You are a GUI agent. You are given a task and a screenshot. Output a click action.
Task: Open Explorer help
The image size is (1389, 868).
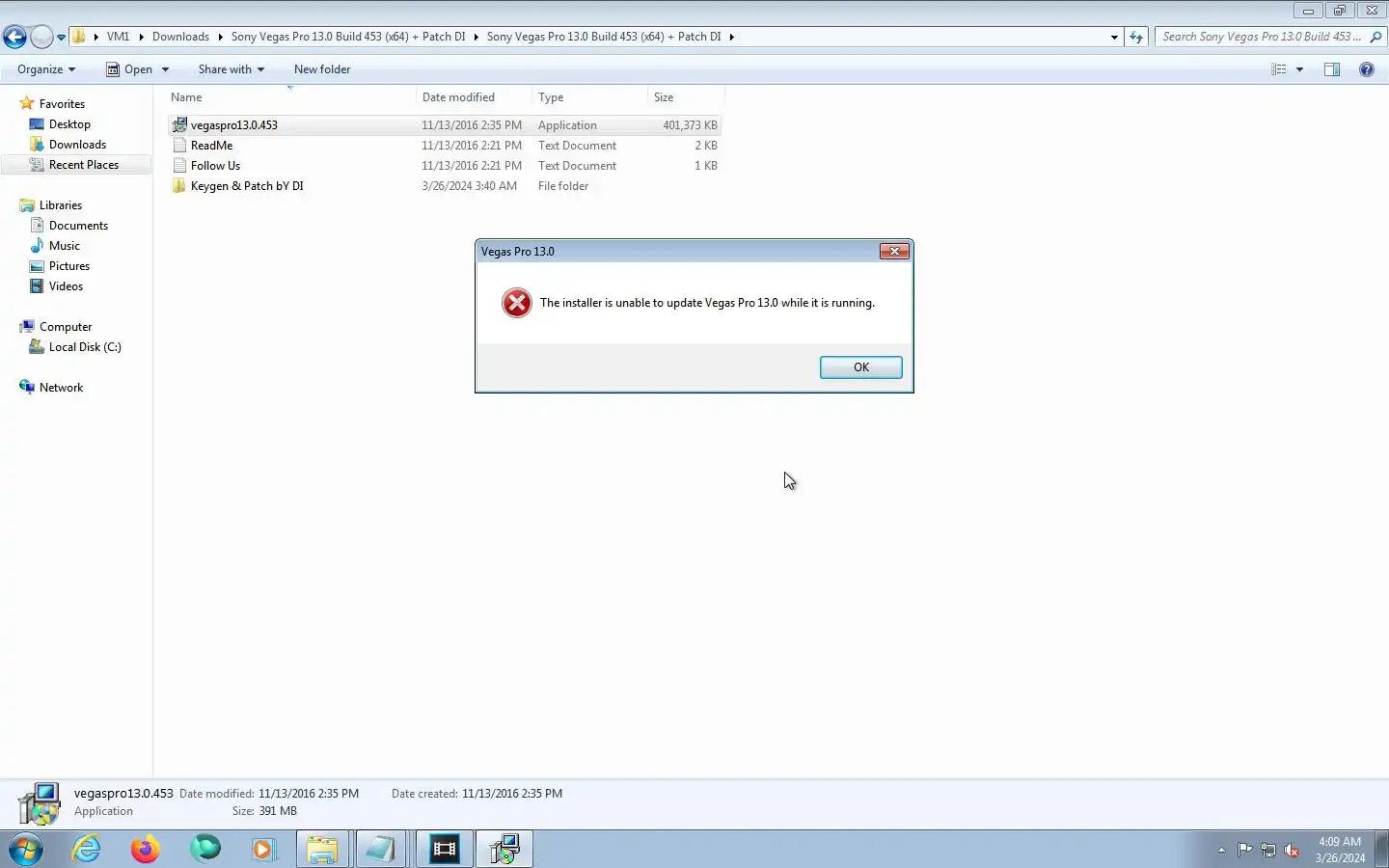click(1367, 69)
